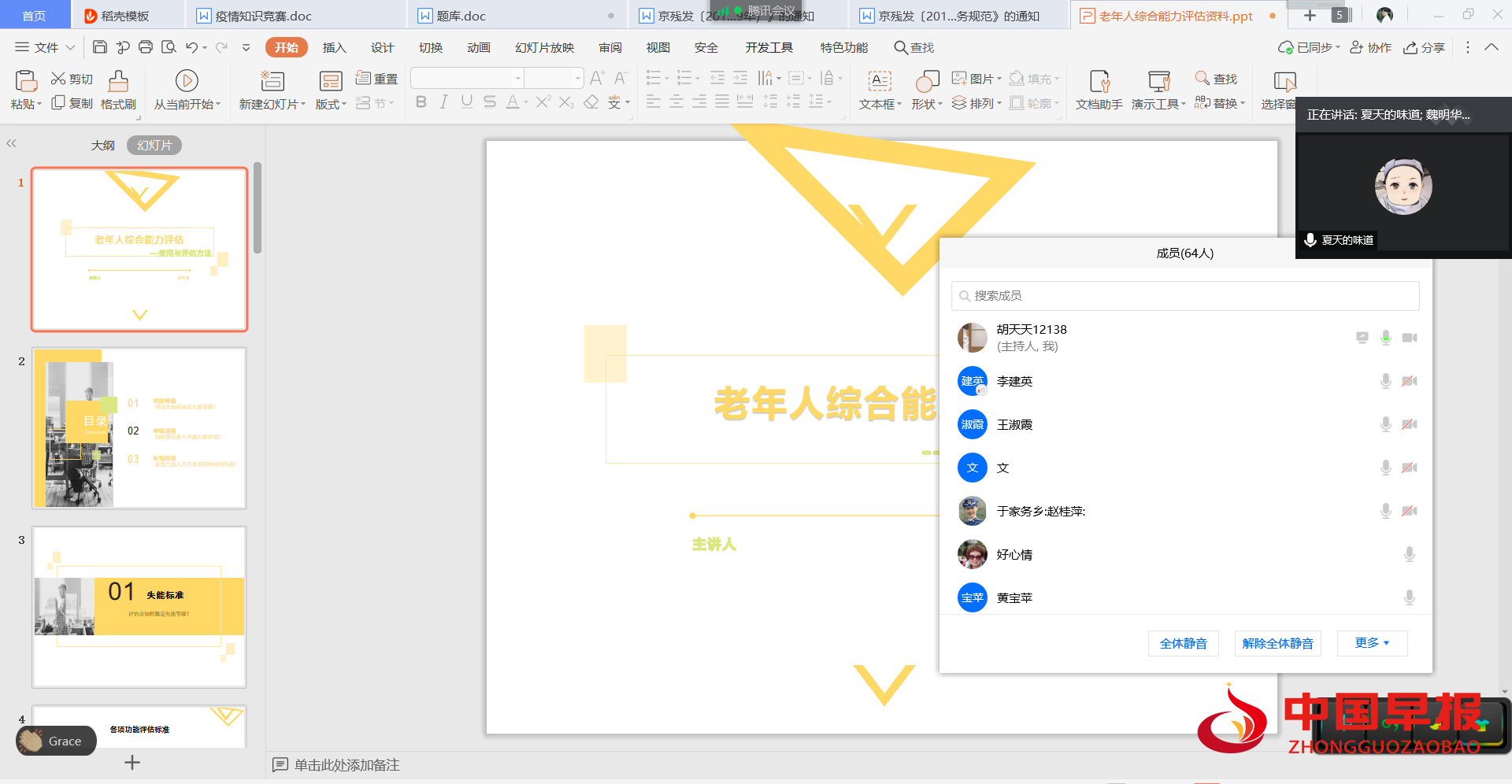Click the 解除全体静音 button
Viewport: 1512px width, 784px height.
1277,643
